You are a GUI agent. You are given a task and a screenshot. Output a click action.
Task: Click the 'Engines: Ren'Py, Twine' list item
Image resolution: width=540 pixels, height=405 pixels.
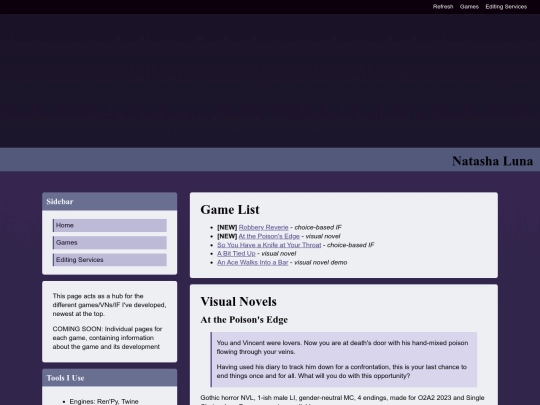pyautogui.click(x=104, y=401)
